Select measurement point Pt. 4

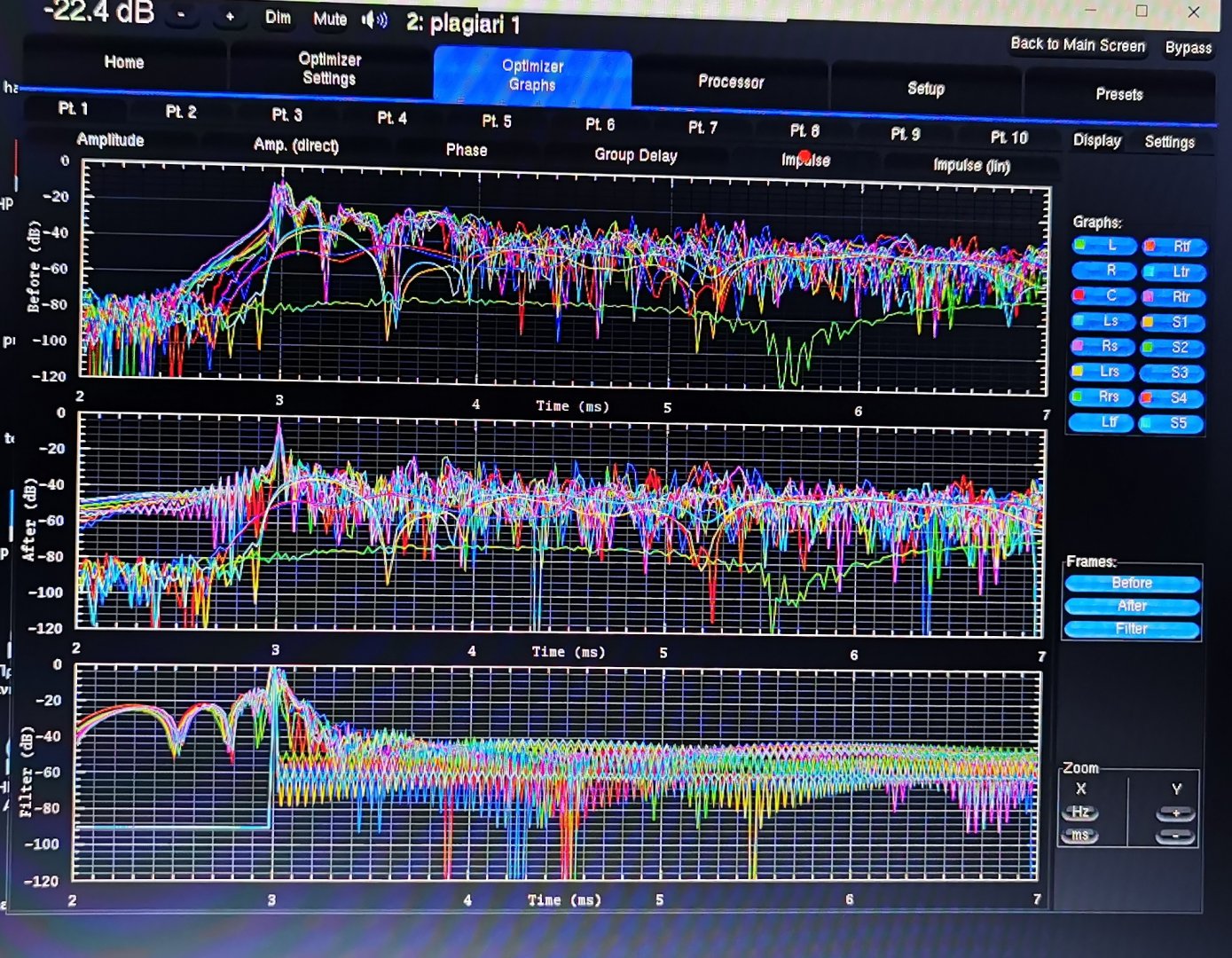[391, 118]
